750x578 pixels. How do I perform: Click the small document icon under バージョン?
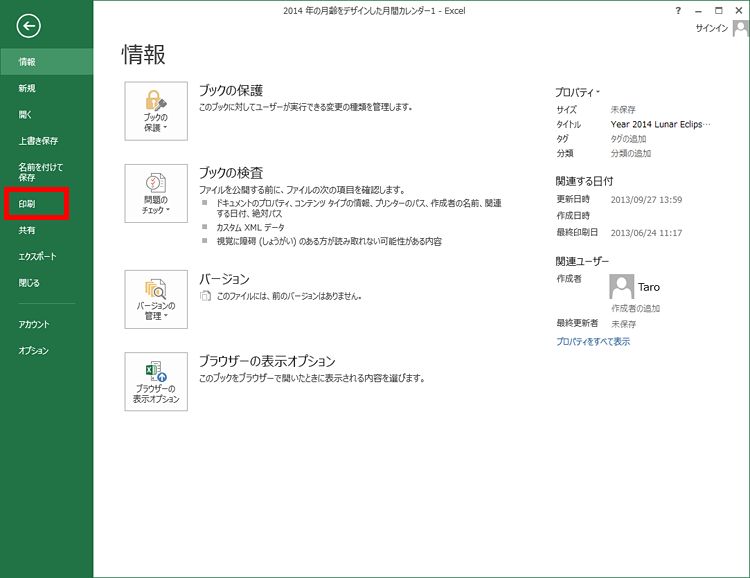click(205, 296)
